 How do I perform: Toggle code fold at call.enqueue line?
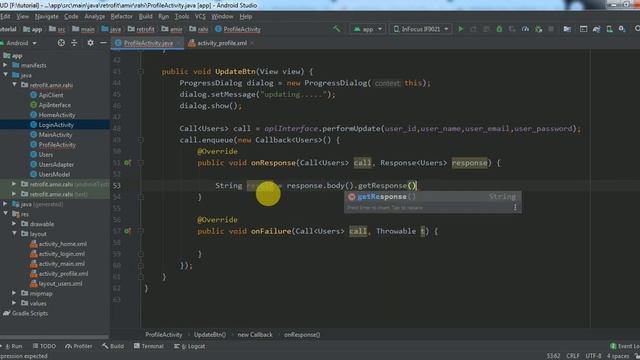[x=140, y=140]
